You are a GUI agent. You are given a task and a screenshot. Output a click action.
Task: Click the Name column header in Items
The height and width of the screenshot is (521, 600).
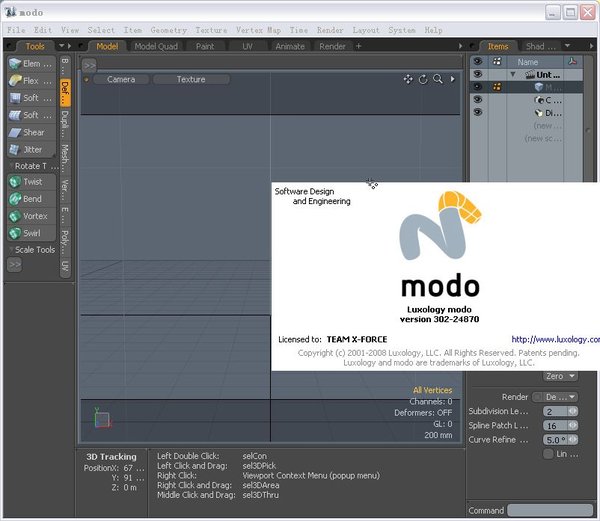[x=528, y=62]
